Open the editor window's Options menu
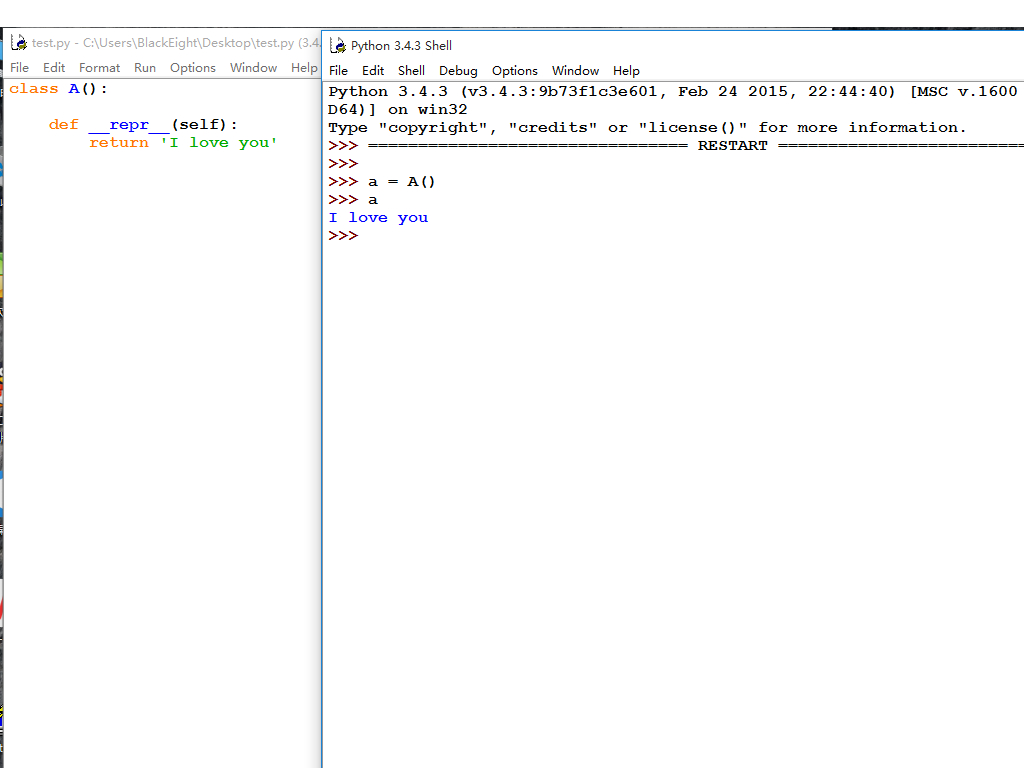The height and width of the screenshot is (768, 1024). point(192,68)
